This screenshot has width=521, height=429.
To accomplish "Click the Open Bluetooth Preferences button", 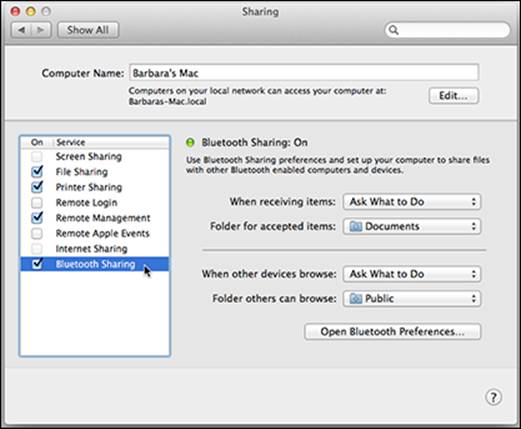I will 392,332.
